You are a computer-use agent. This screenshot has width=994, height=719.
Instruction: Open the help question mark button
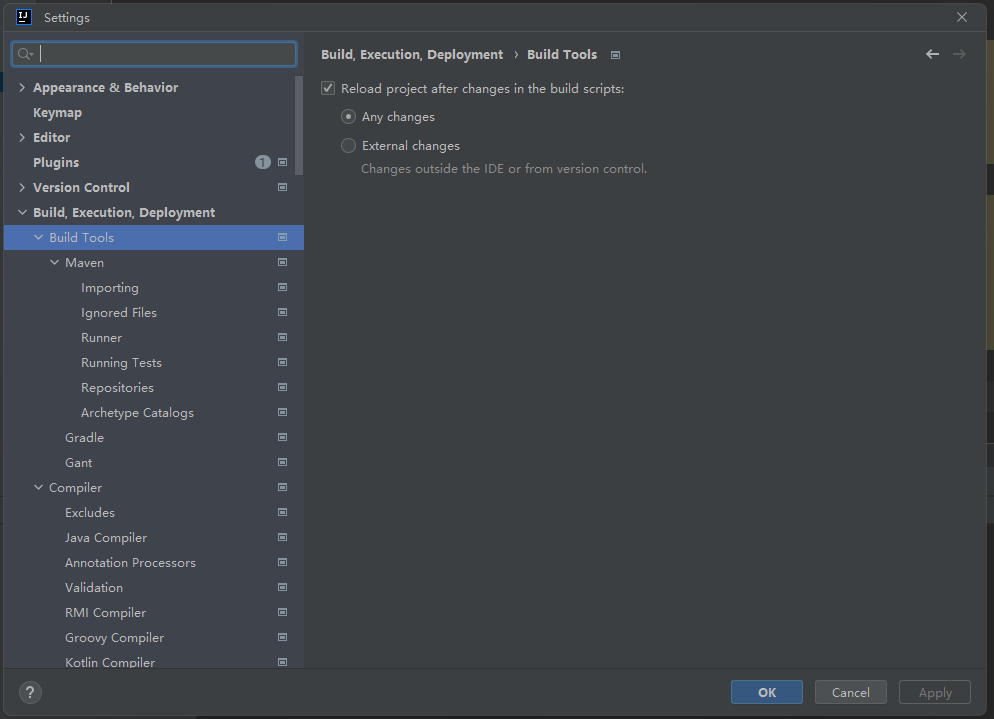click(30, 692)
